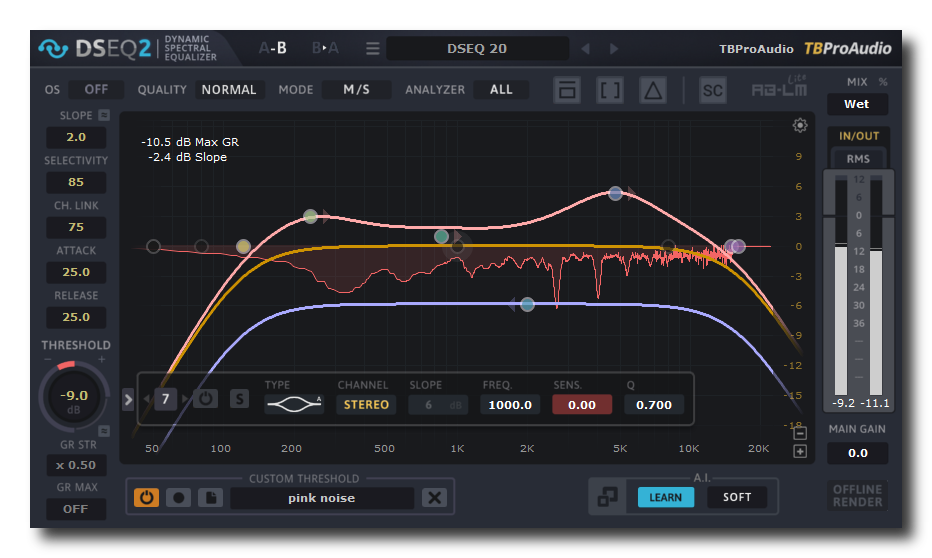The width and height of the screenshot is (932, 558).
Task: Click the GR STR x 0.50 value
Action: [76, 465]
